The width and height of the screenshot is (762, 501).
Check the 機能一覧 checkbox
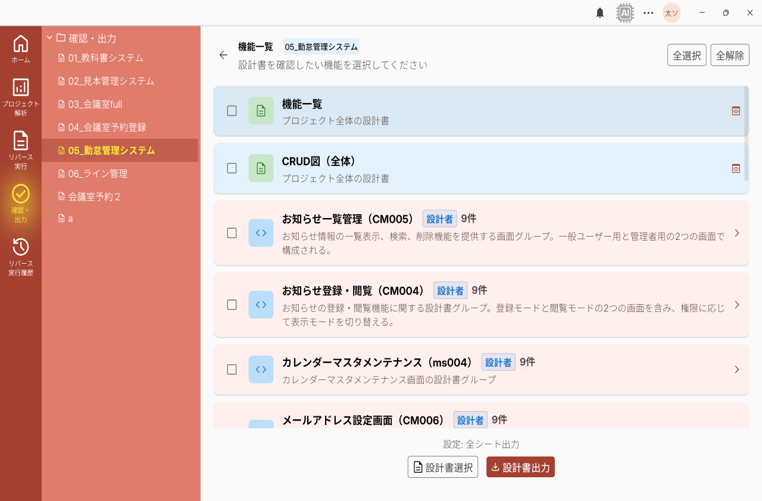pos(232,111)
